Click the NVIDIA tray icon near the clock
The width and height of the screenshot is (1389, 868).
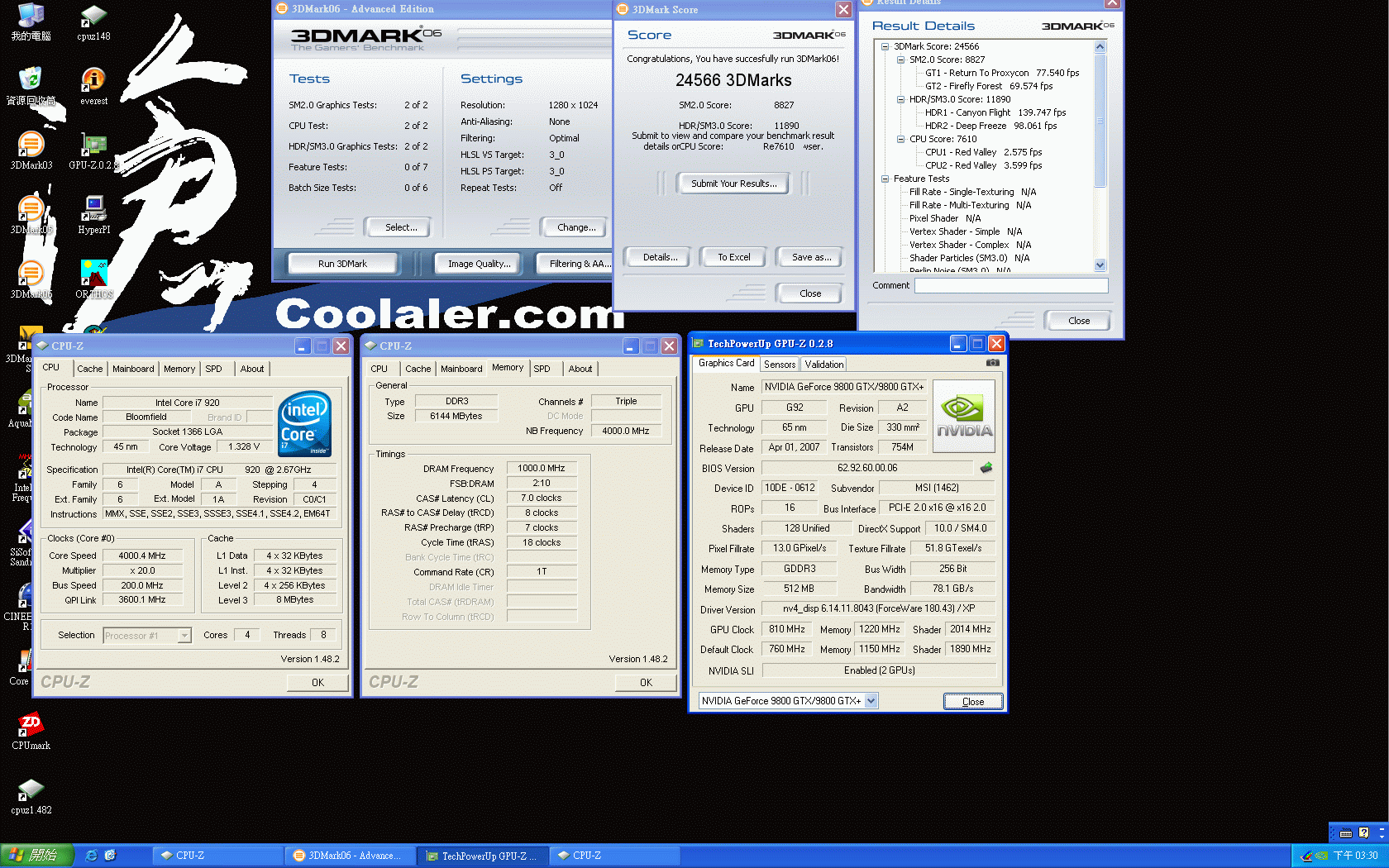click(x=1321, y=856)
